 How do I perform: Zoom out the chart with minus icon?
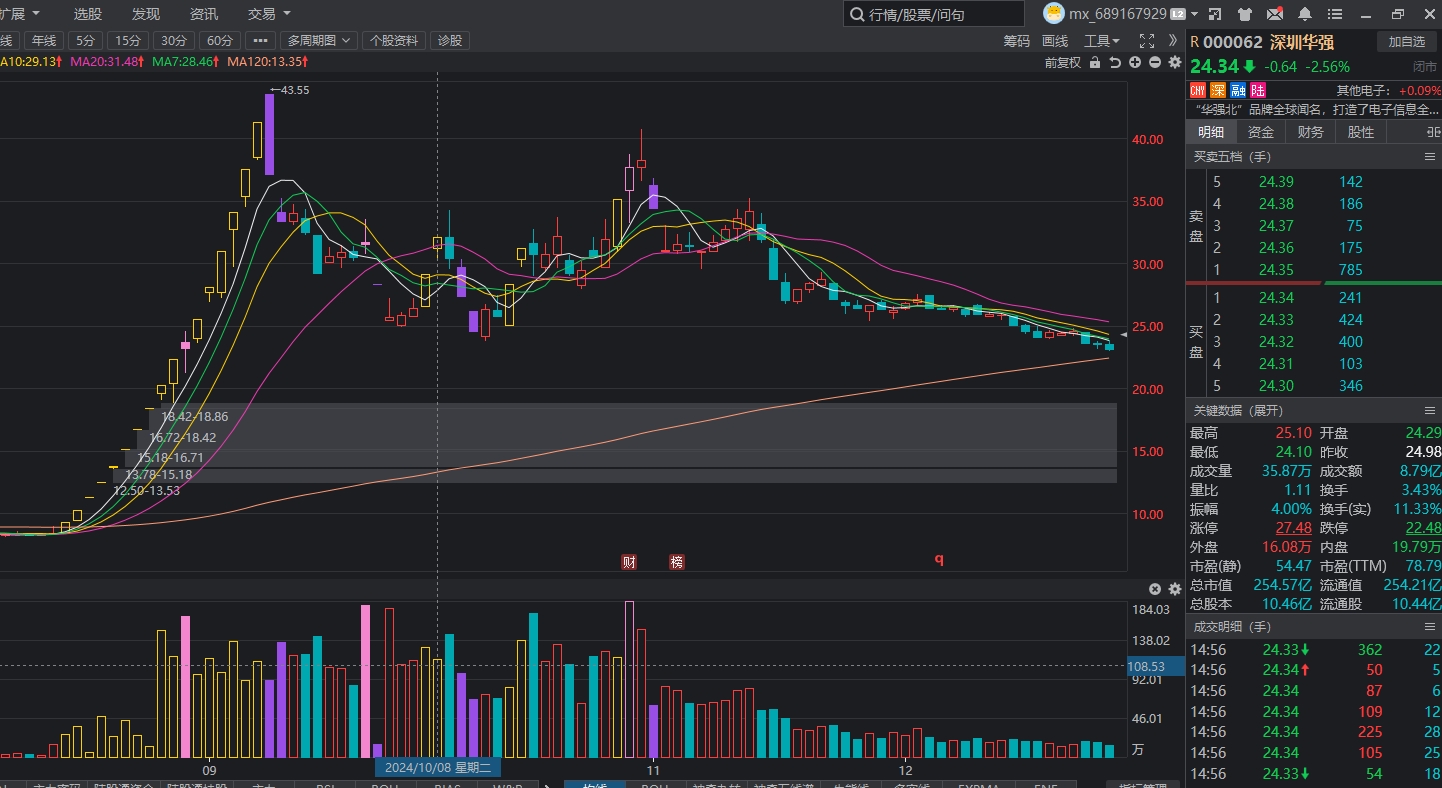point(1155,63)
